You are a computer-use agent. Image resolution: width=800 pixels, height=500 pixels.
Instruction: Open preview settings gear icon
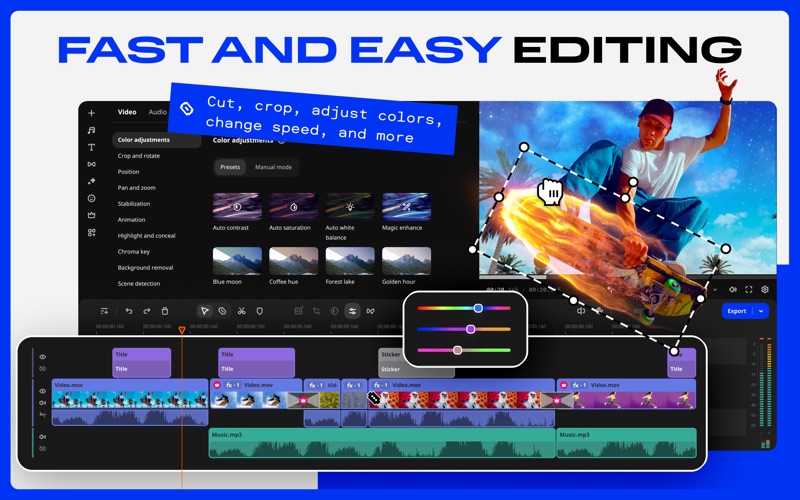(x=765, y=289)
